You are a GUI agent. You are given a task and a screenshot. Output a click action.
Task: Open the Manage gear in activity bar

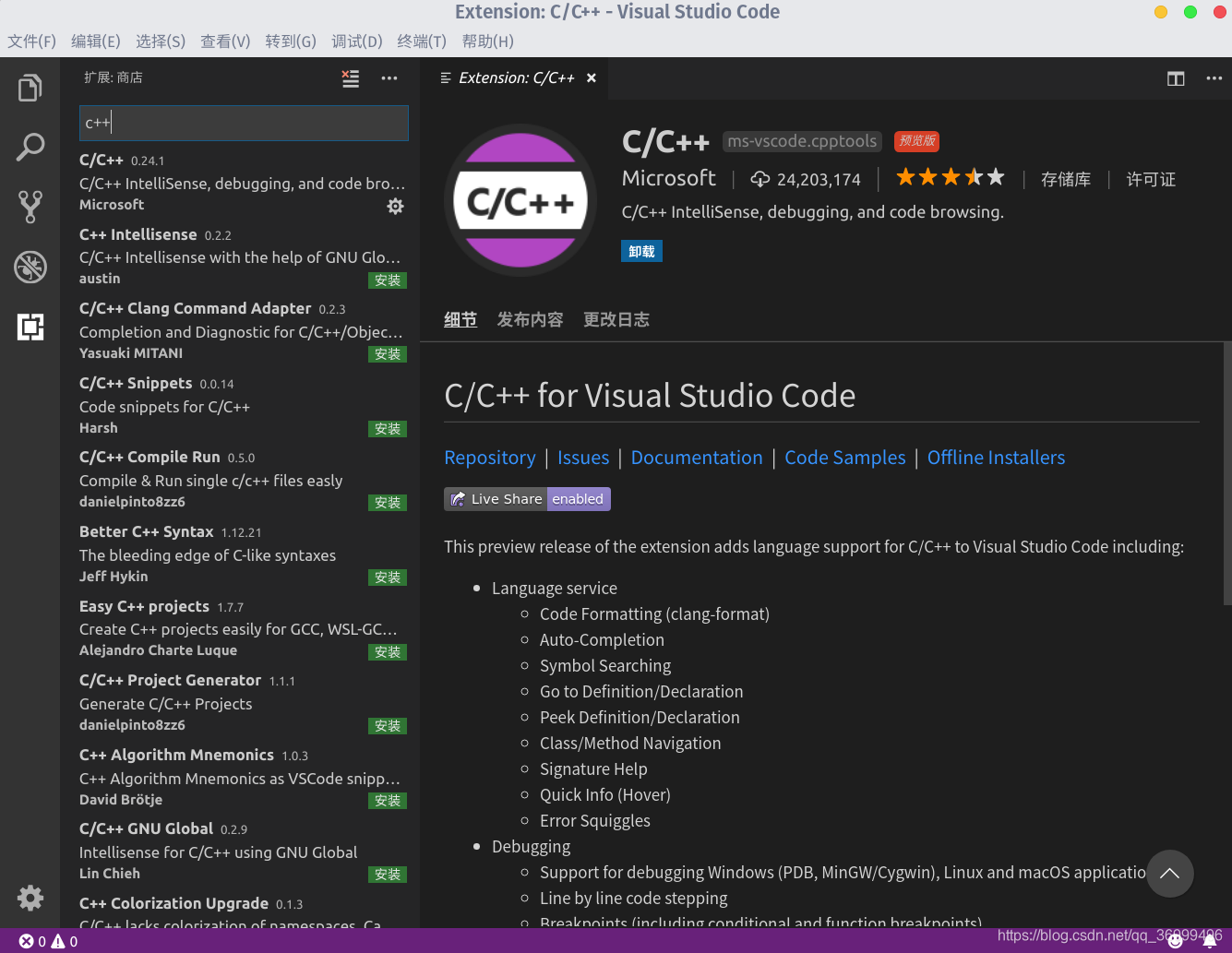[30, 898]
